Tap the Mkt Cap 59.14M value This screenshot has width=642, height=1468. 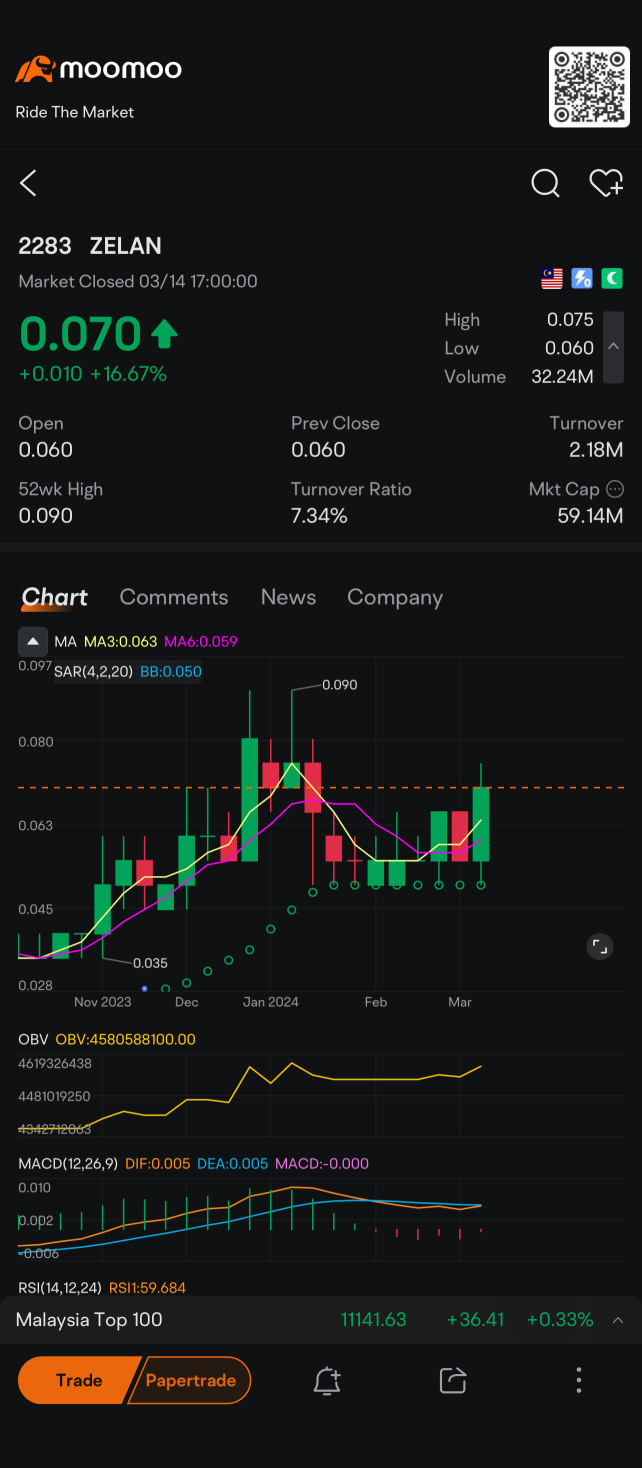(x=590, y=516)
